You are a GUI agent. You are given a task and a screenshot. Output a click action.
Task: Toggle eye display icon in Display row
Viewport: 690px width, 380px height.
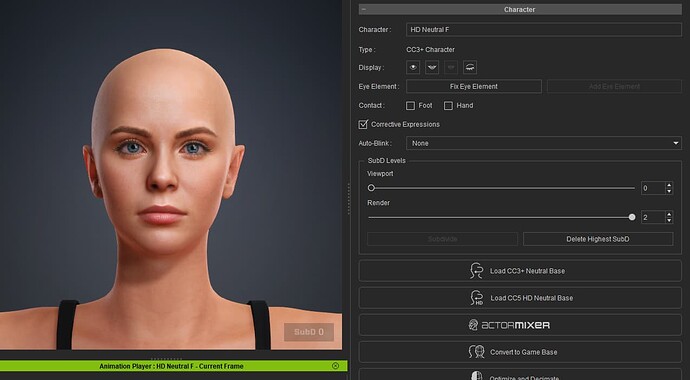point(413,67)
